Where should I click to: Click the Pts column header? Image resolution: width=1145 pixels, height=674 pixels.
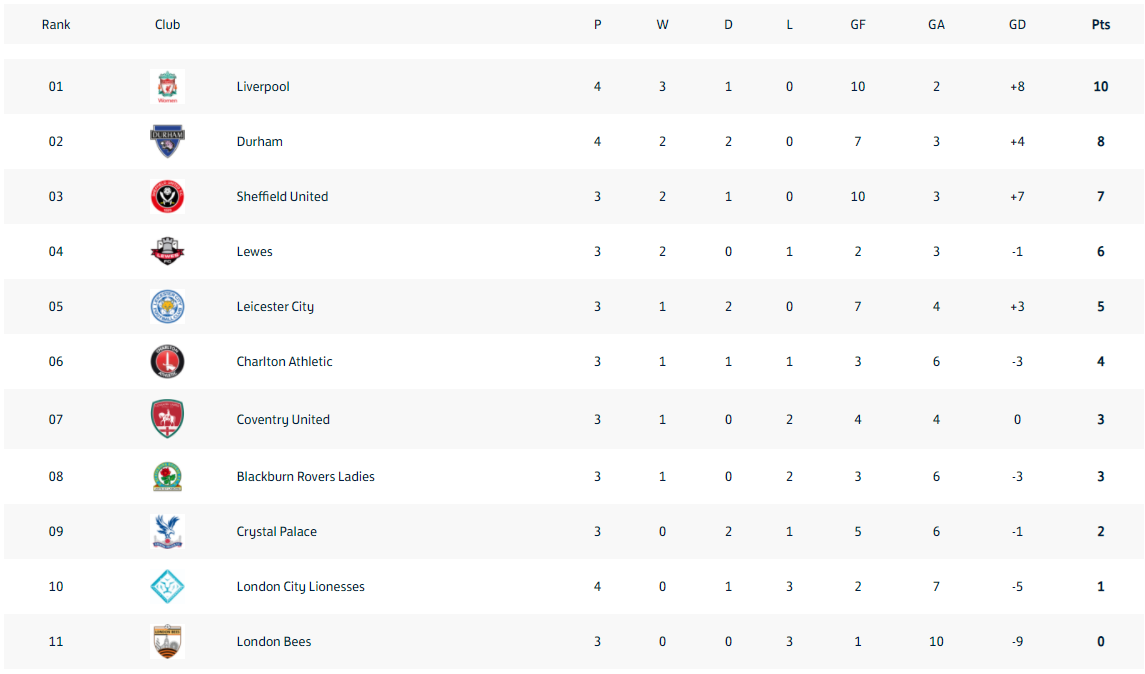click(x=1100, y=24)
